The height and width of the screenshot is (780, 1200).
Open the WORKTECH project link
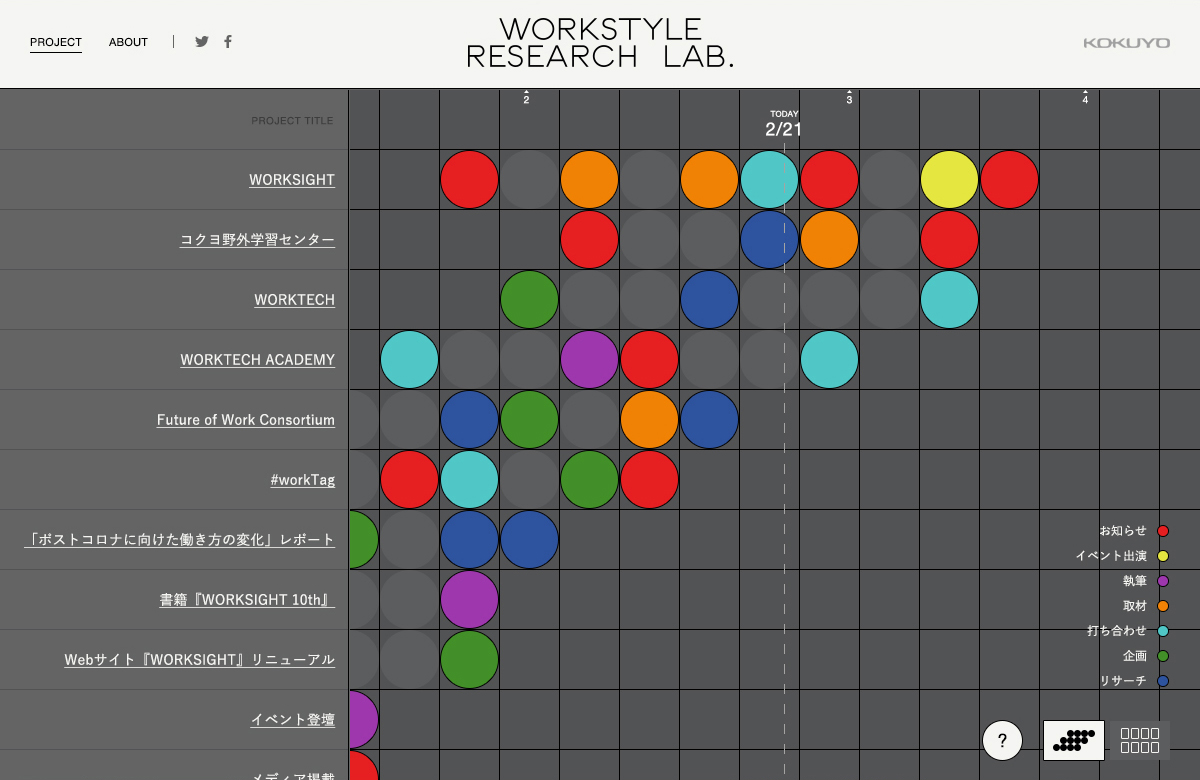(x=294, y=300)
